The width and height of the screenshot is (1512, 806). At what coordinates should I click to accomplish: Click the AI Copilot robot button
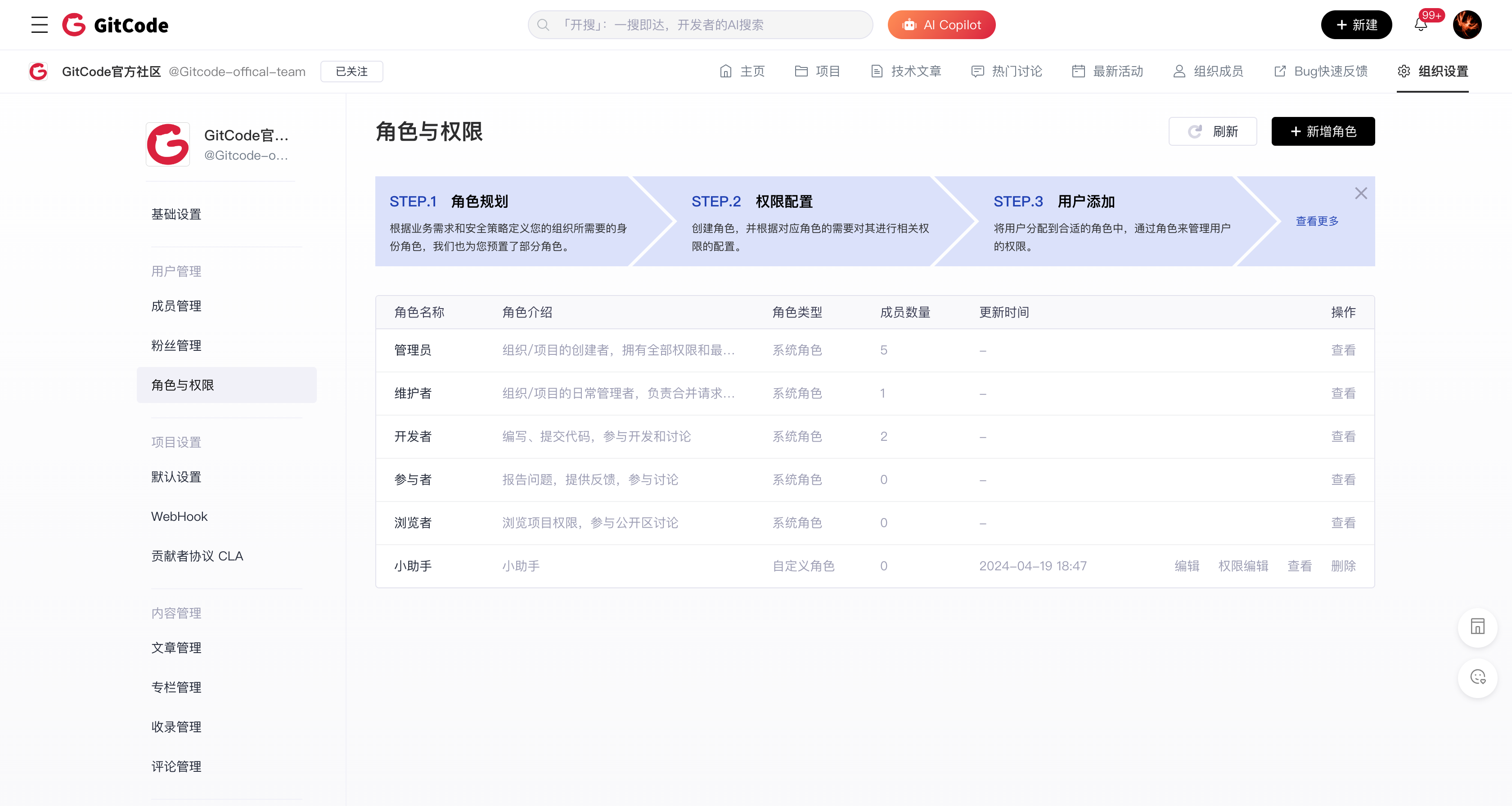pyautogui.click(x=941, y=25)
